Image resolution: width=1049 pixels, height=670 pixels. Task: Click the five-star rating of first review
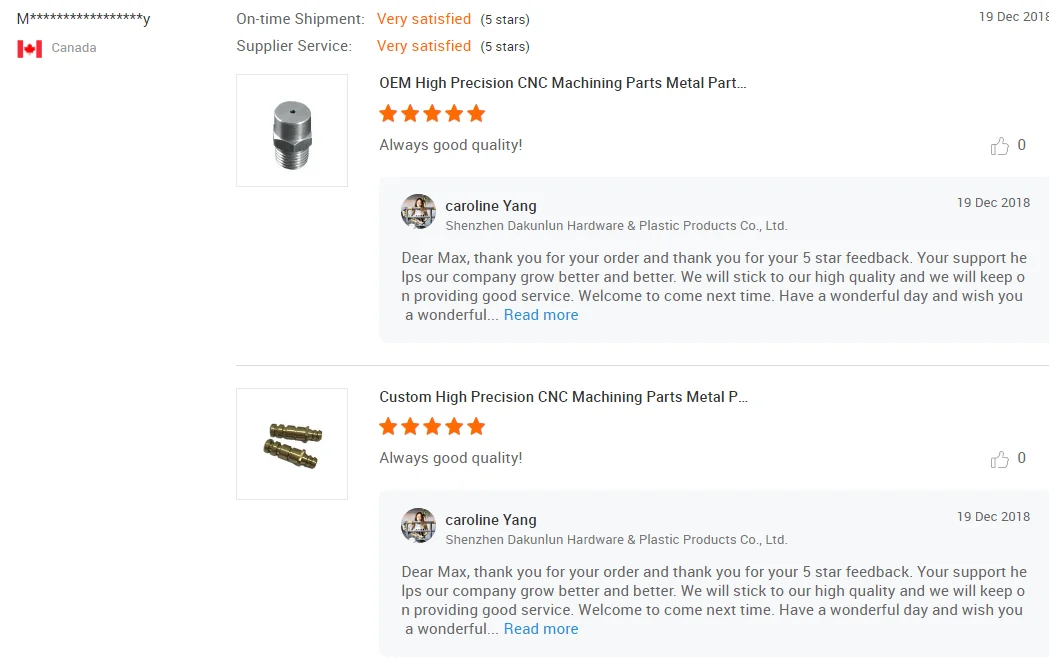pyautogui.click(x=432, y=114)
